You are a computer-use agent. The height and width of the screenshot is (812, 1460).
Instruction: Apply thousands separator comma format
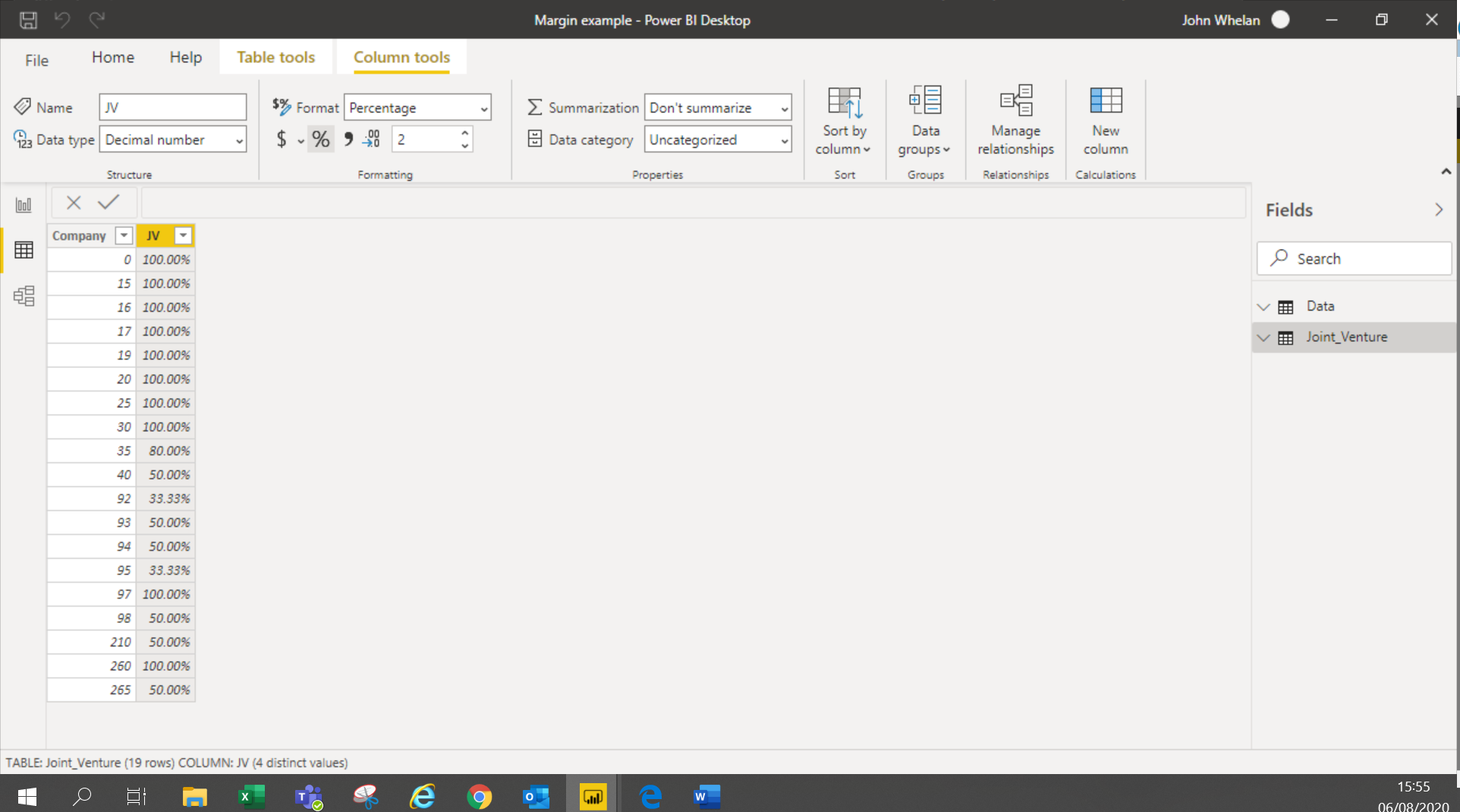click(x=348, y=139)
